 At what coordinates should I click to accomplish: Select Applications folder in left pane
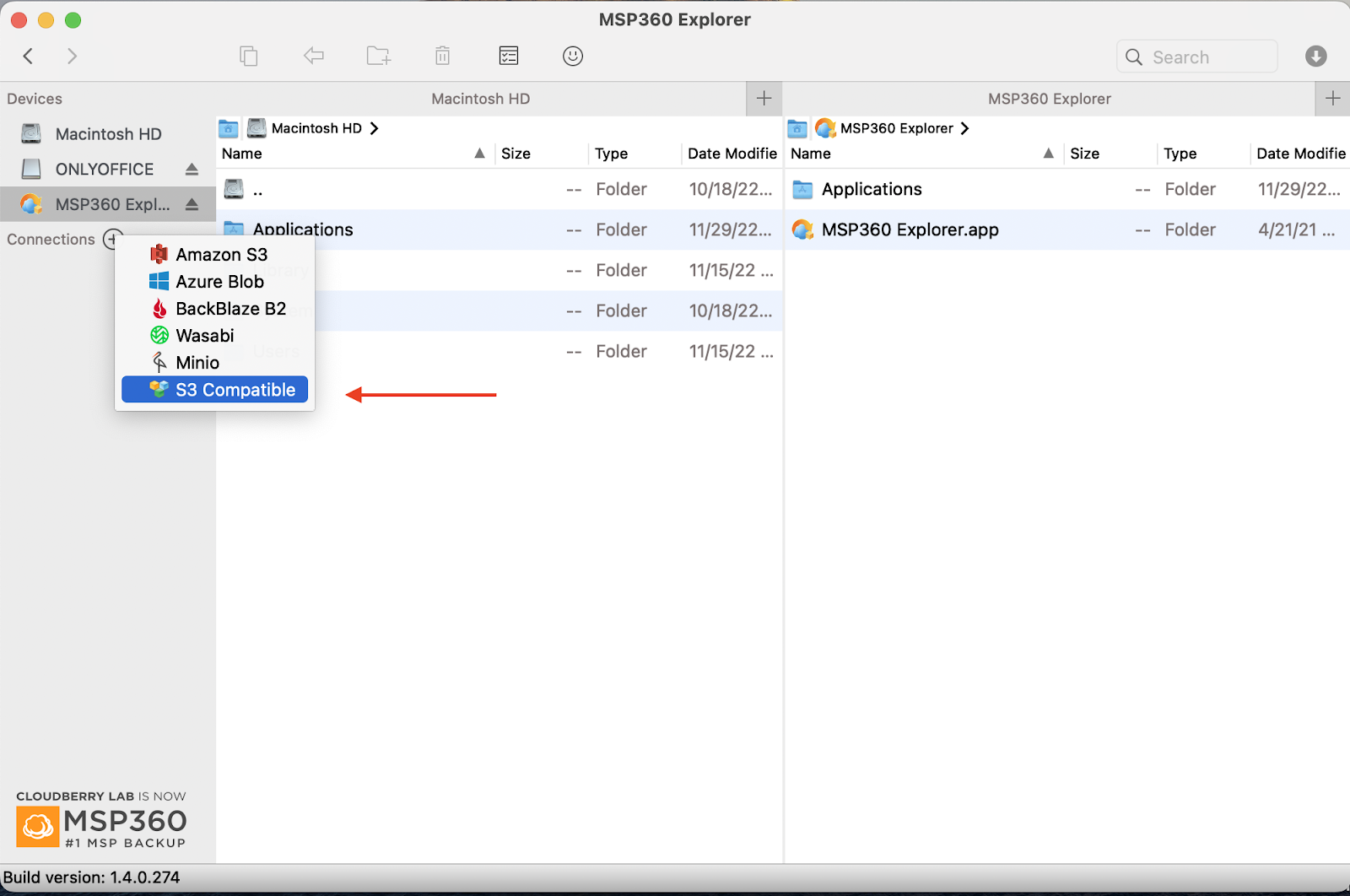pyautogui.click(x=499, y=229)
